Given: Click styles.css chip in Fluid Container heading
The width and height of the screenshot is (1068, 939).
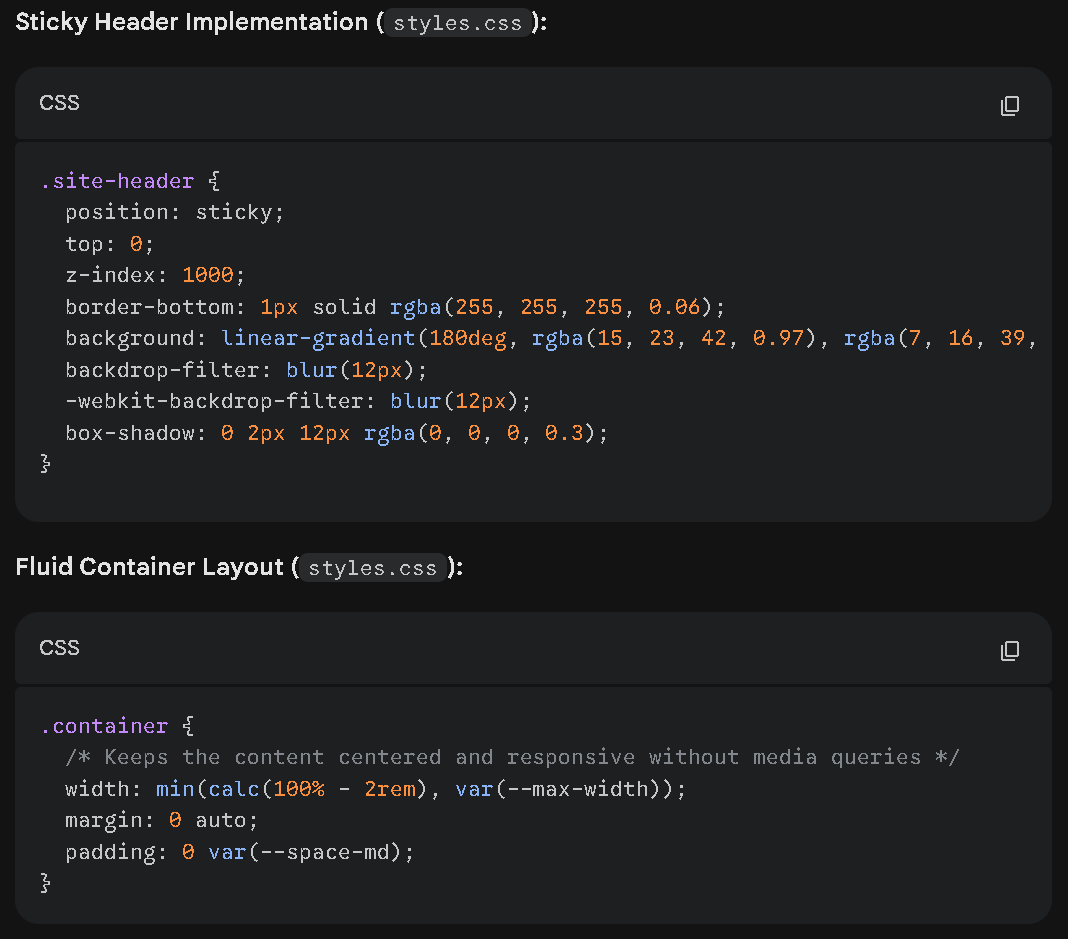Looking at the screenshot, I should pos(372,568).
